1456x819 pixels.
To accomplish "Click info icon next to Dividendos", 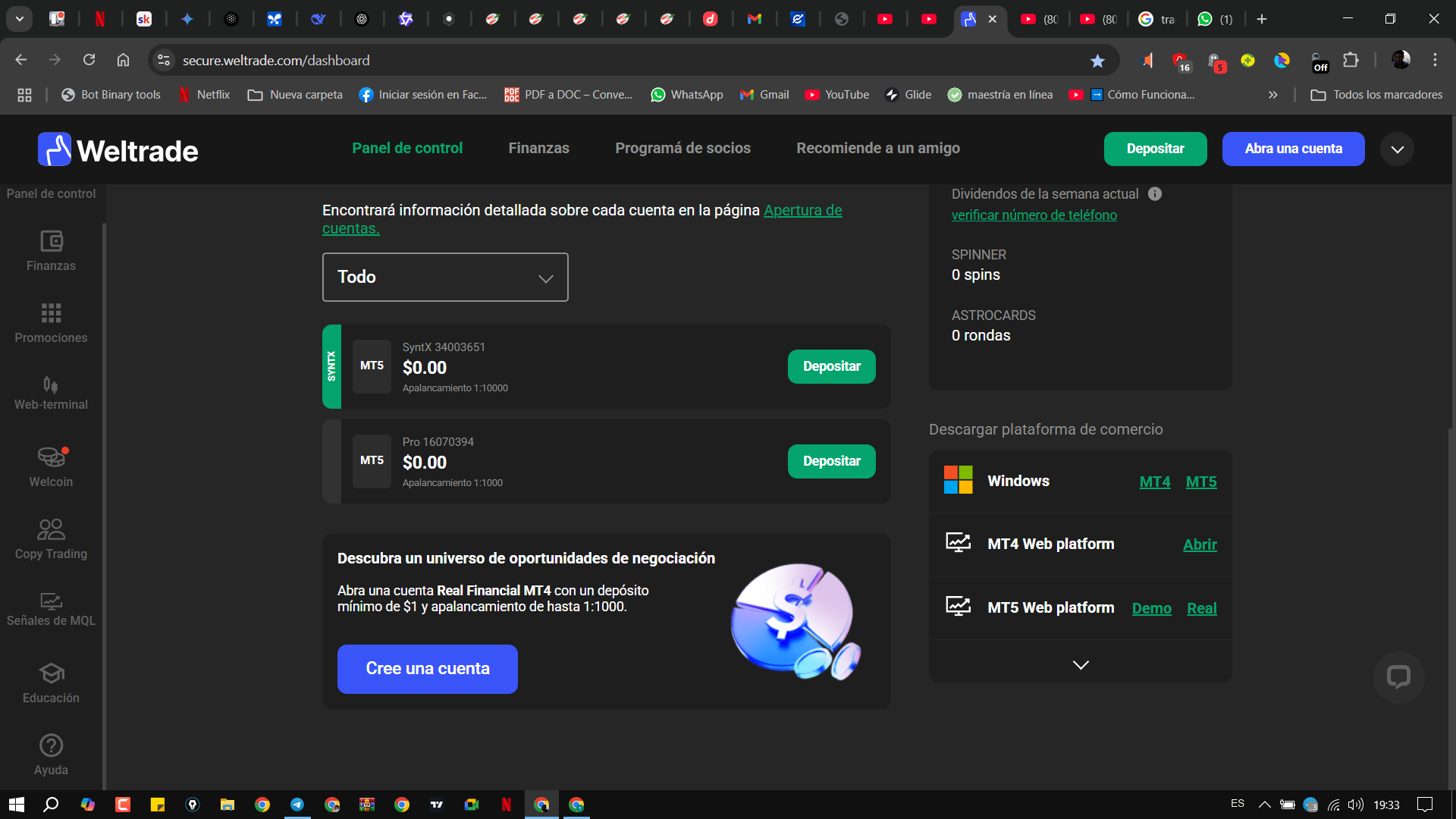I will coord(1154,194).
